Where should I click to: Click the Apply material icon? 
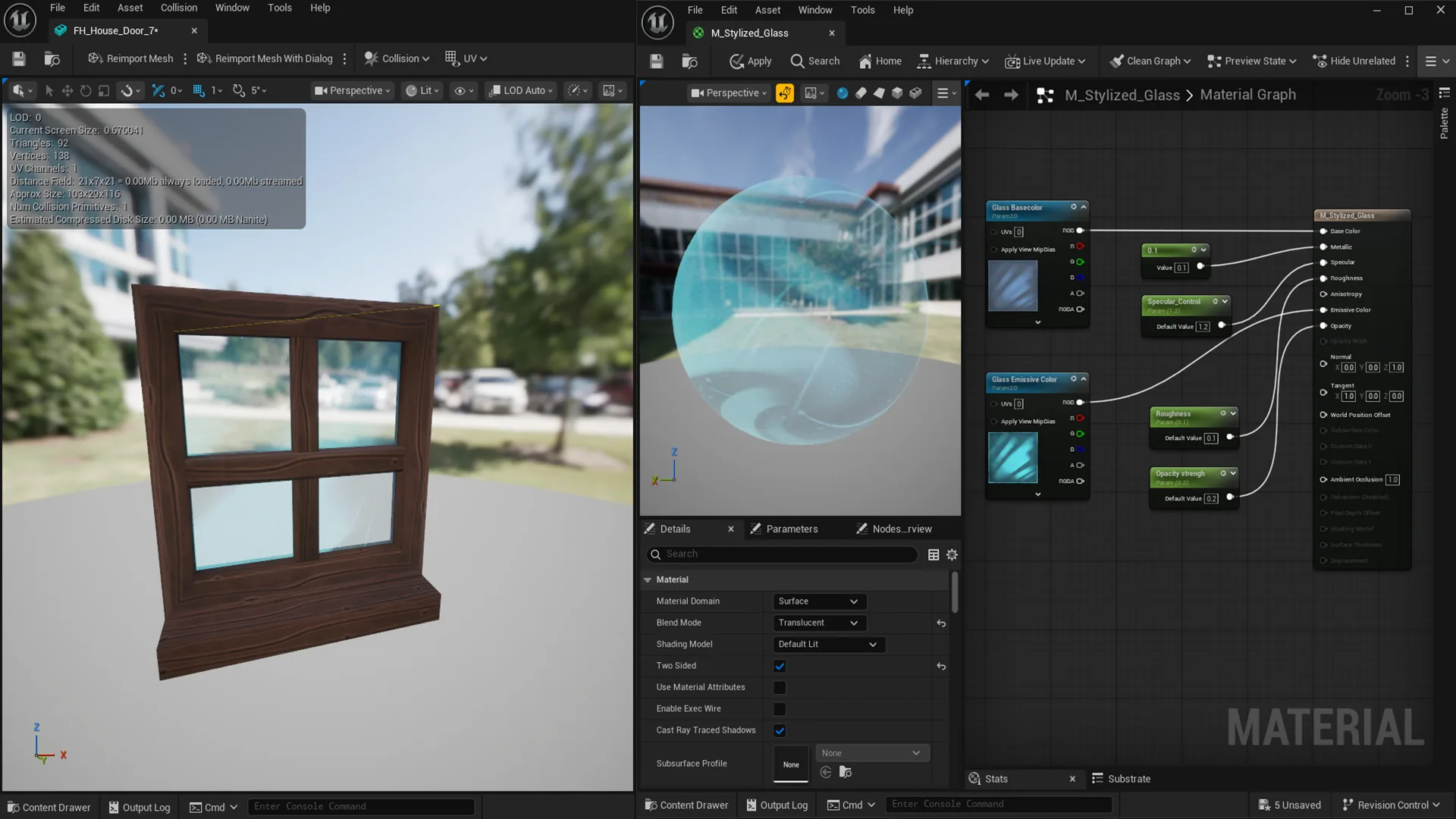[736, 61]
